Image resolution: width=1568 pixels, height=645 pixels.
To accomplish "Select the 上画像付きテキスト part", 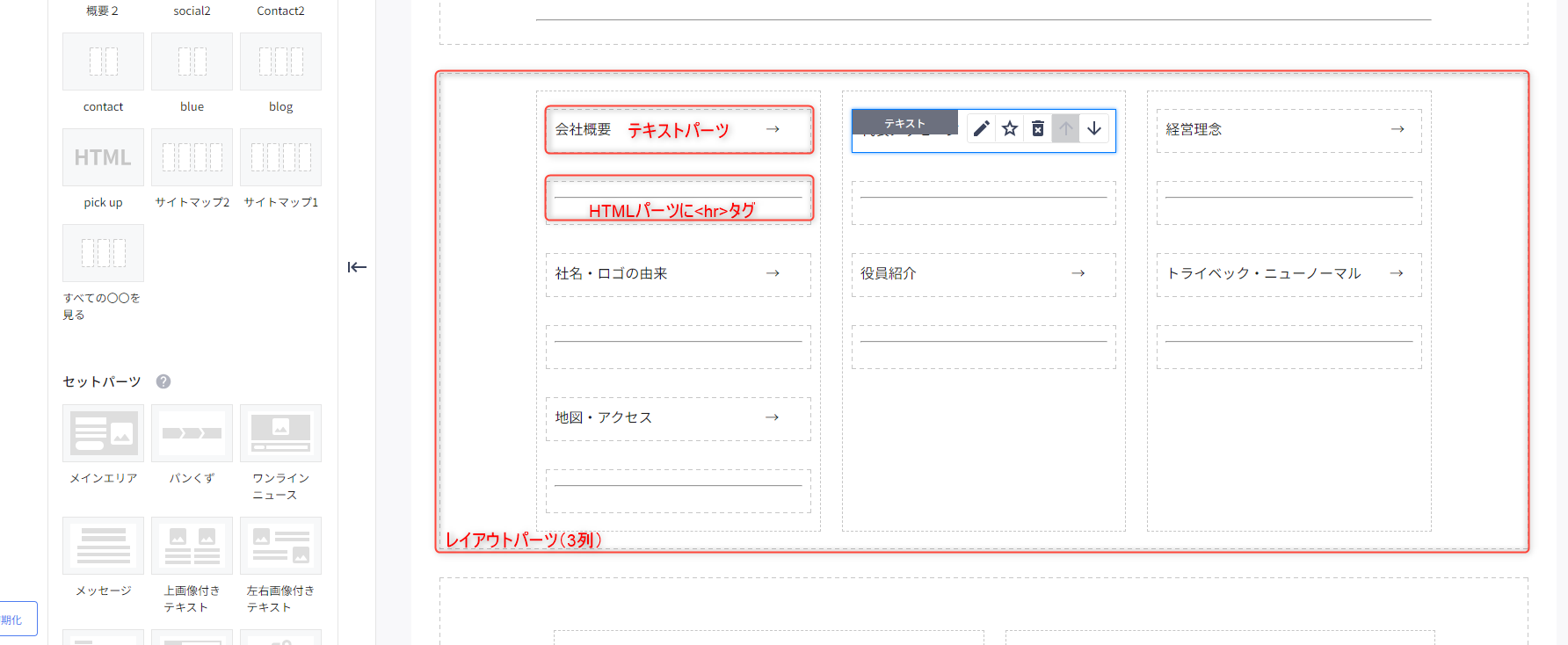I will (x=192, y=546).
